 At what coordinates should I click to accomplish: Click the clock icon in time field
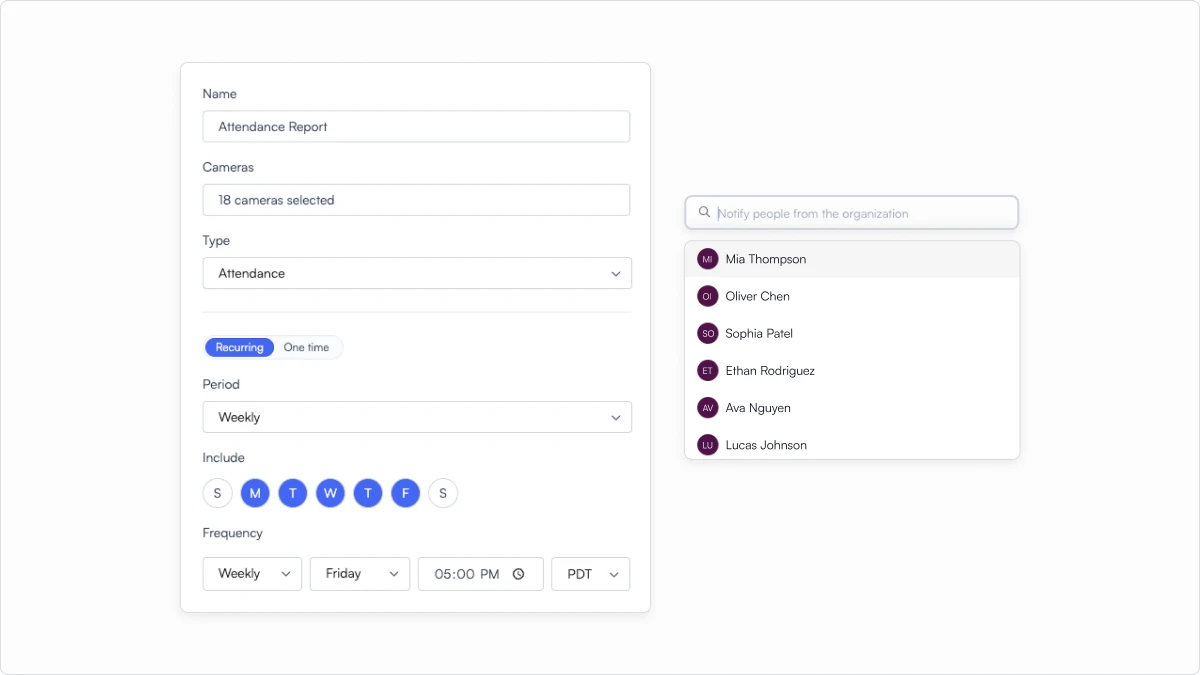tap(518, 574)
